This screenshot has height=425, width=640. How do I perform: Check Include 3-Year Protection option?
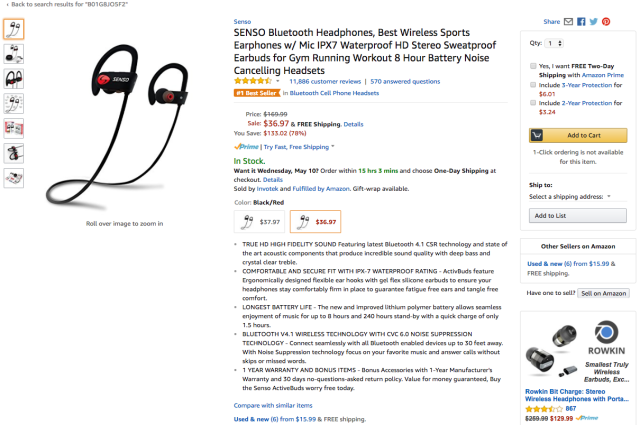pos(531,86)
